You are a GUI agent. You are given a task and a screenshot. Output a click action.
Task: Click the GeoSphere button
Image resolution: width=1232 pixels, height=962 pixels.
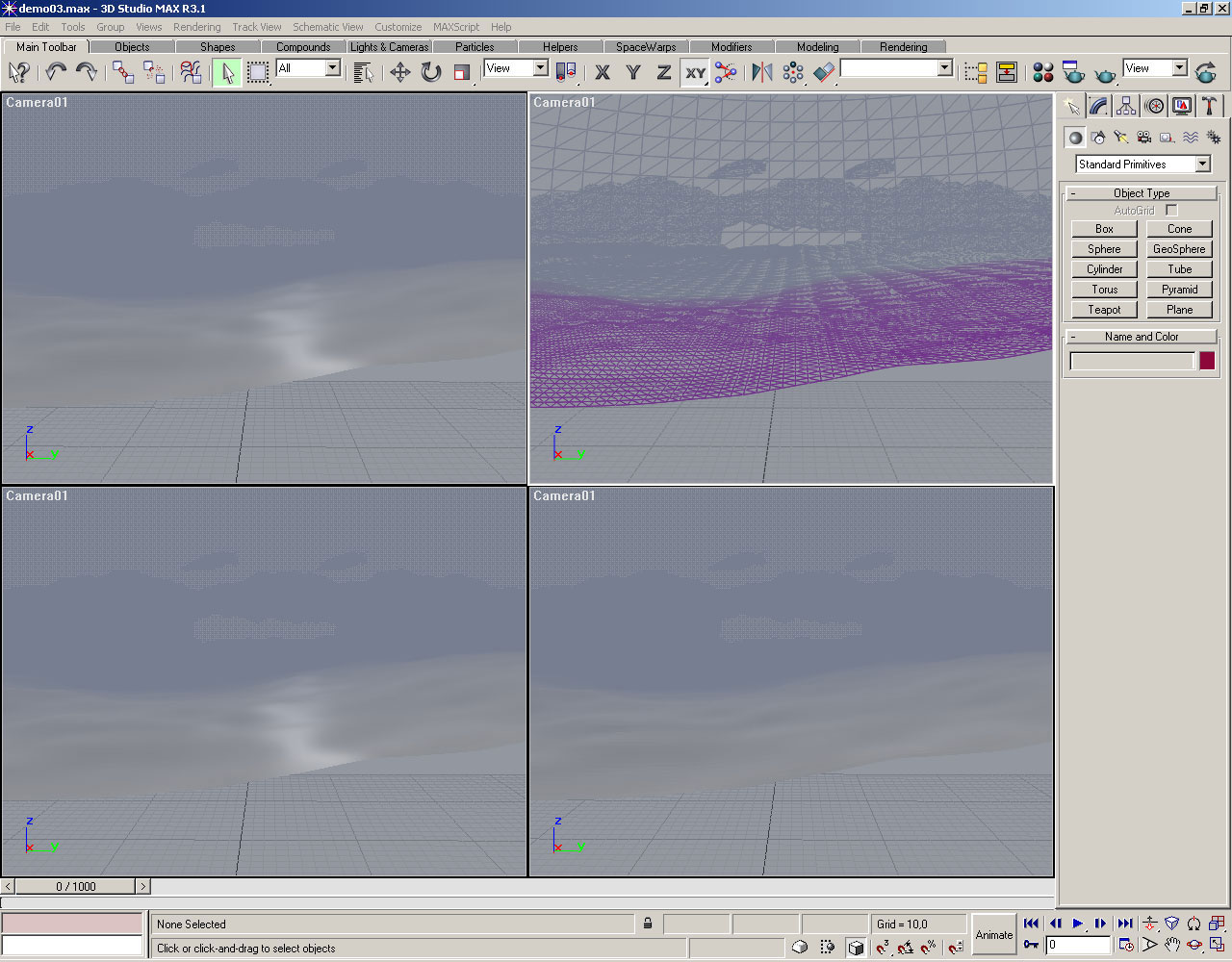point(1179,249)
